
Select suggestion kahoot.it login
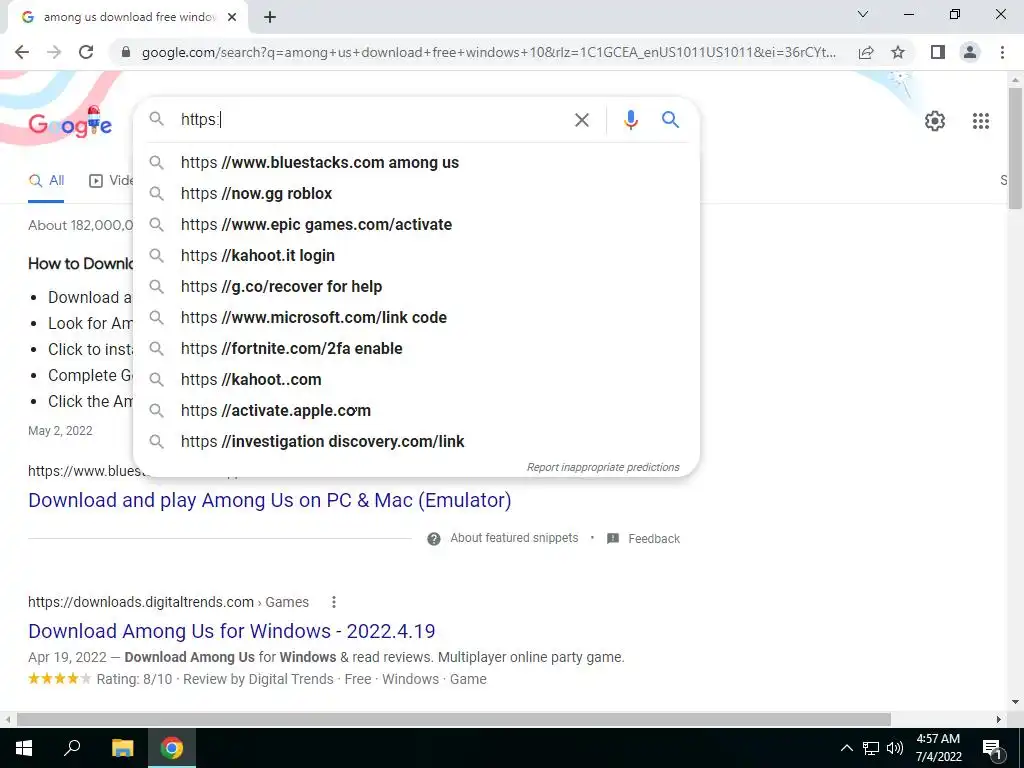coord(416,255)
